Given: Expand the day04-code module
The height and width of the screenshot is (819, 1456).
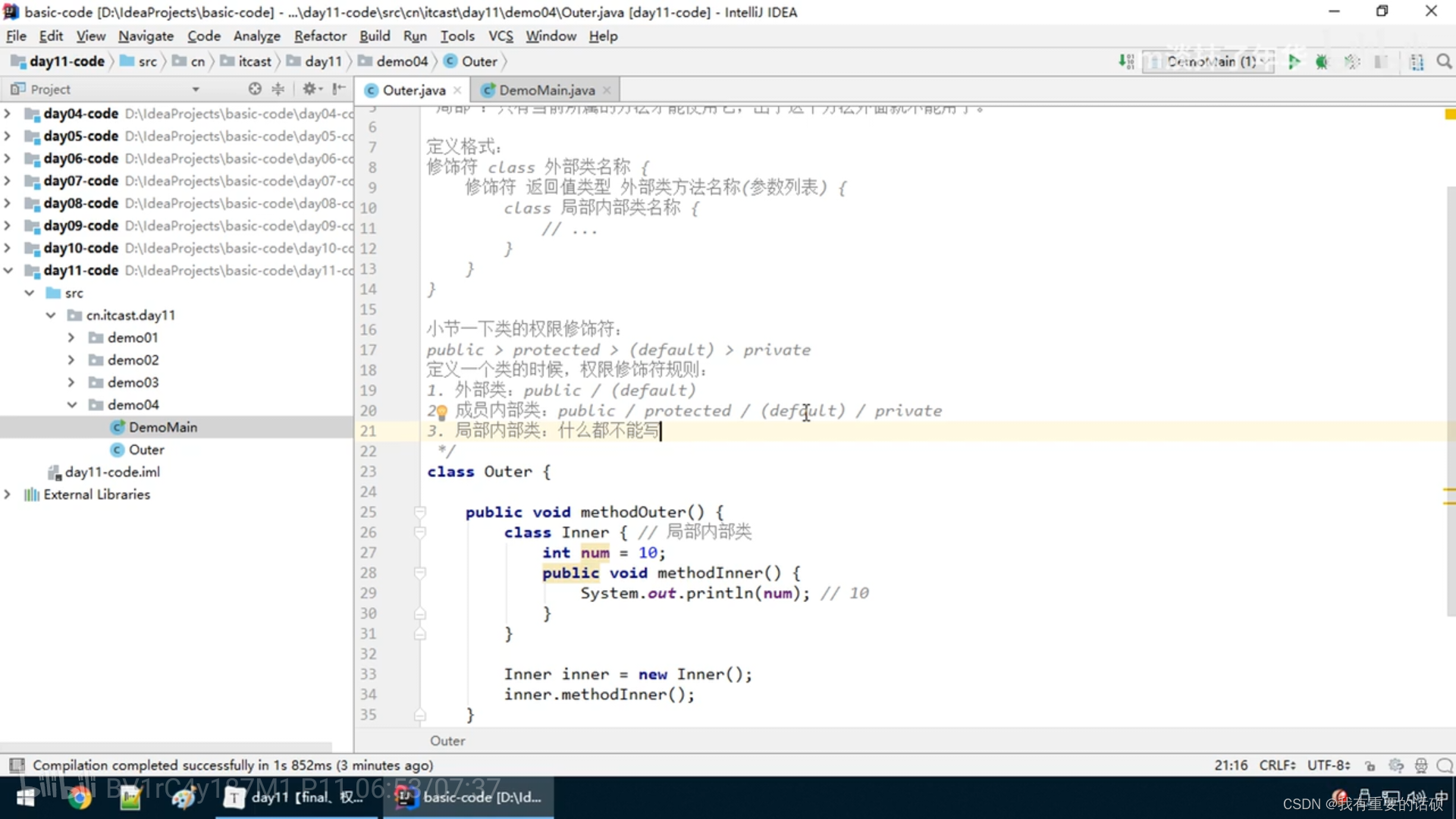Looking at the screenshot, I should click(8, 114).
